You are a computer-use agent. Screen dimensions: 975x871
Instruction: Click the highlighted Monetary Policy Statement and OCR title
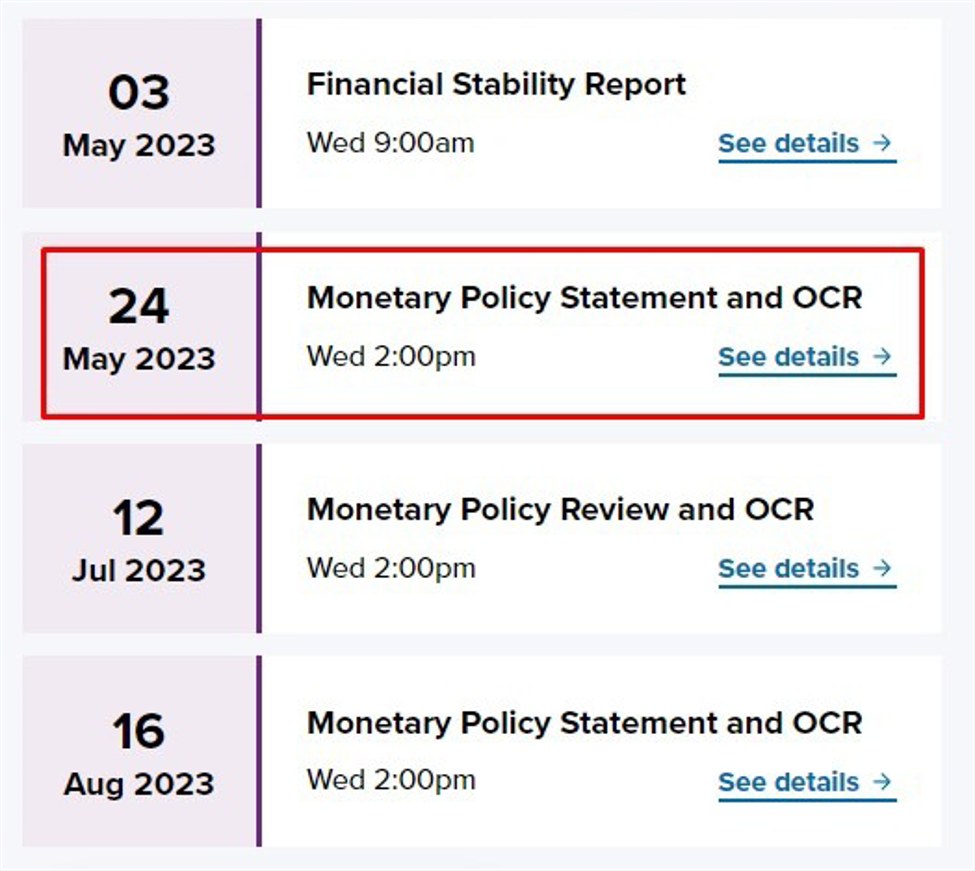pyautogui.click(x=585, y=298)
